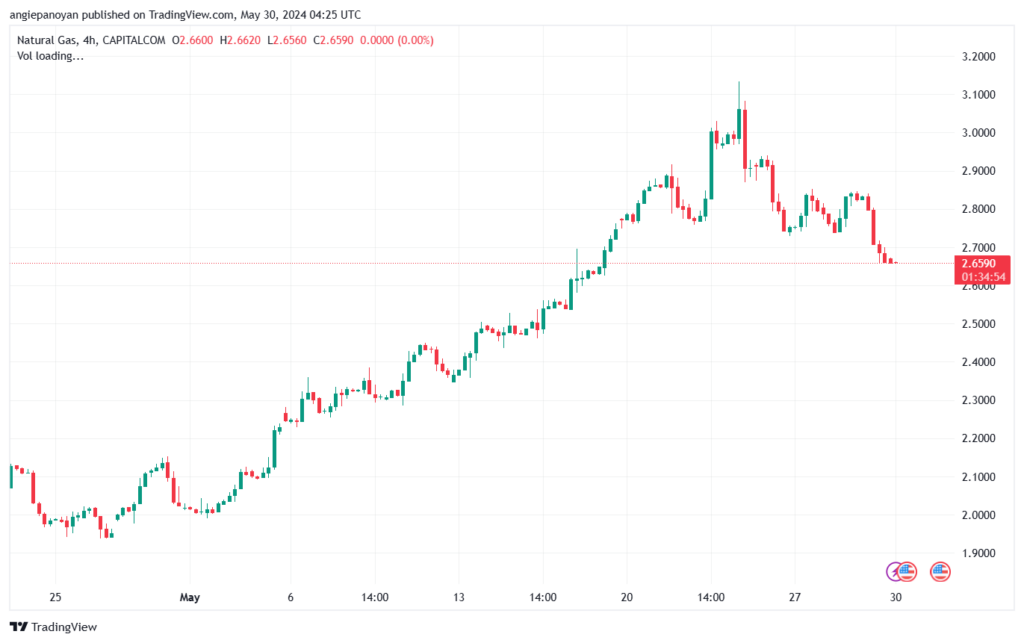The height and width of the screenshot is (643, 1024).
Task: Select the 27 date on time axis
Action: 794,597
